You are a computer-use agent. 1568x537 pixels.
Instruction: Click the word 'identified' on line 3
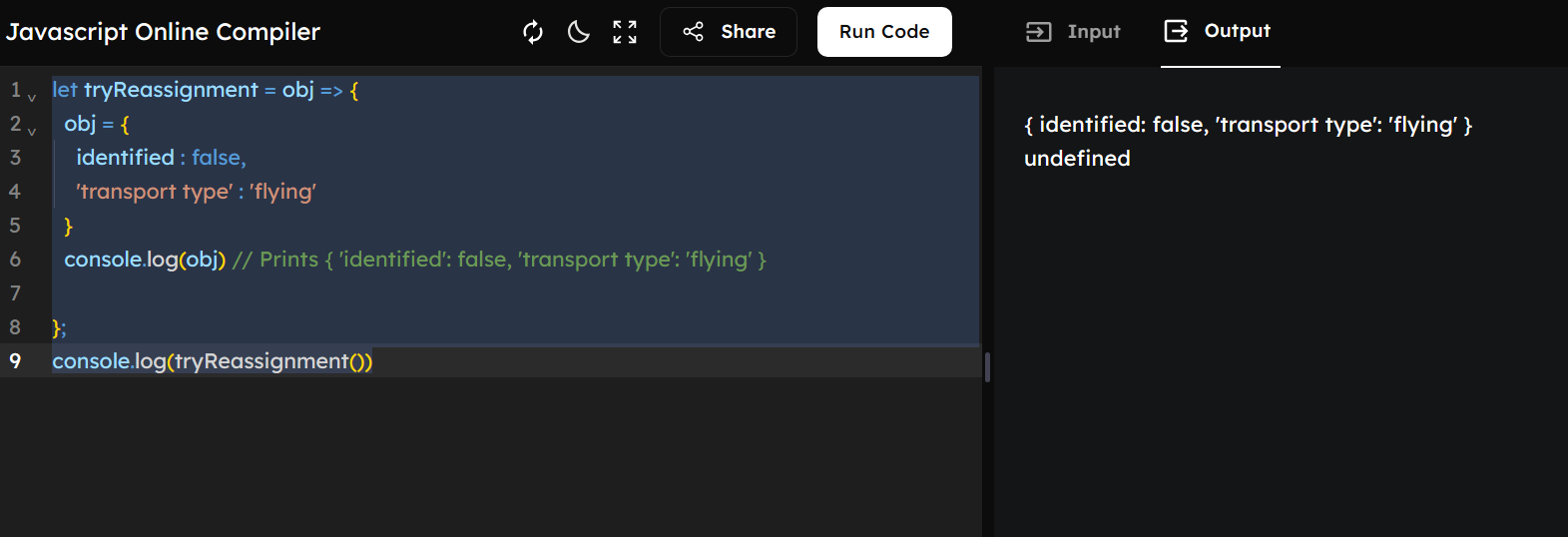tap(125, 158)
